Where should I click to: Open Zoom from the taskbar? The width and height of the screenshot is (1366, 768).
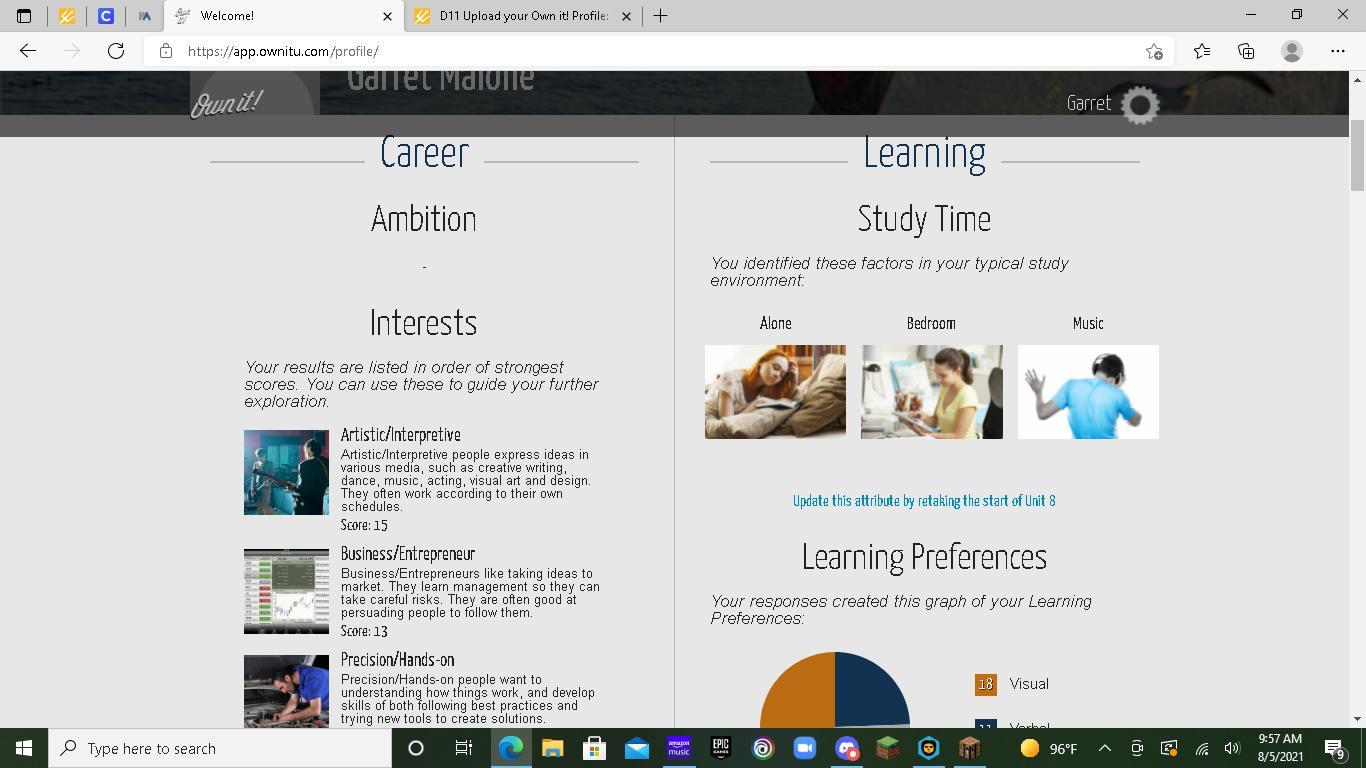804,748
